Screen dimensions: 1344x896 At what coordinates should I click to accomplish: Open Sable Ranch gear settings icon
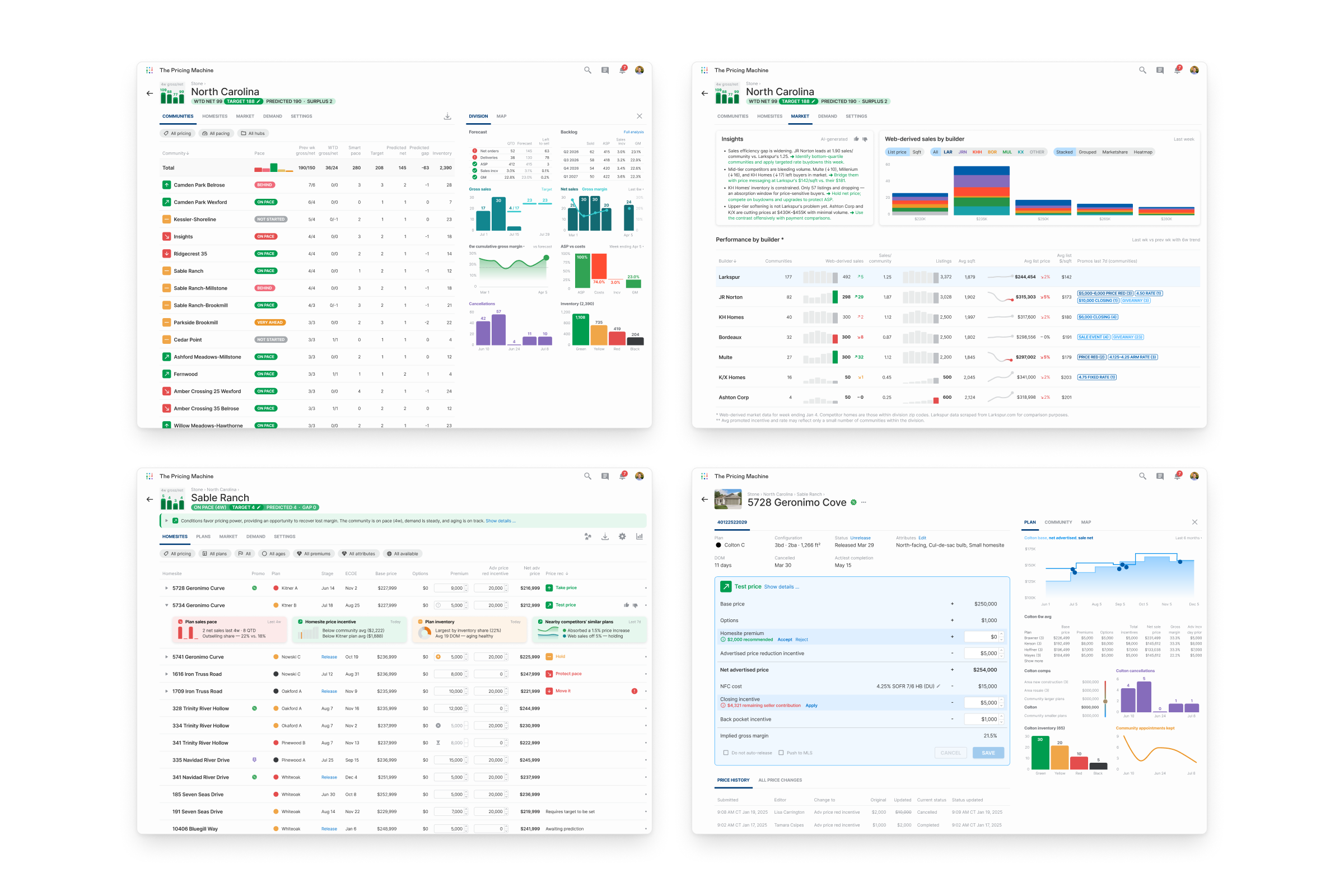tap(622, 536)
